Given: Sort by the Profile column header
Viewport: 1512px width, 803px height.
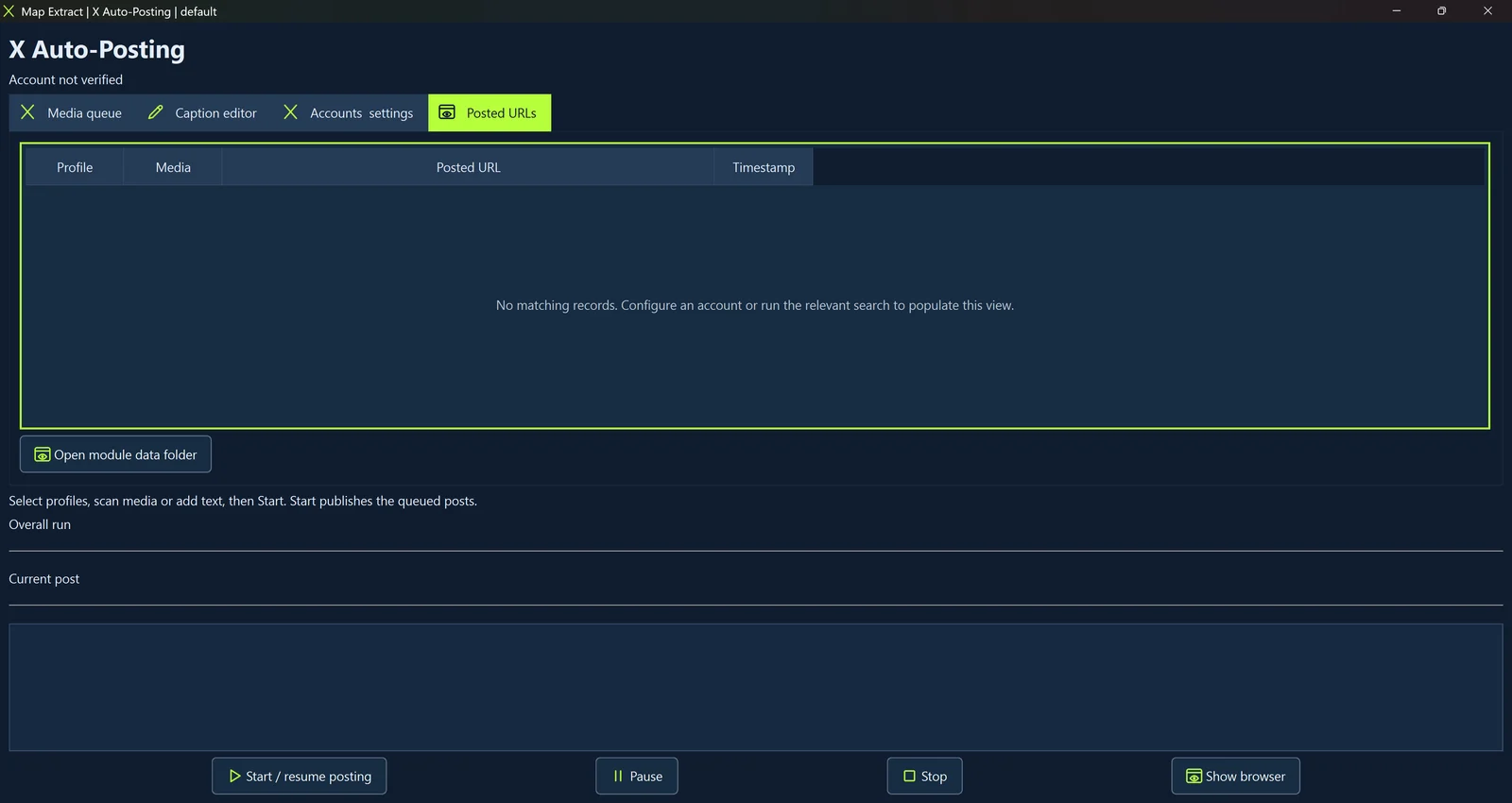Looking at the screenshot, I should tap(75, 167).
